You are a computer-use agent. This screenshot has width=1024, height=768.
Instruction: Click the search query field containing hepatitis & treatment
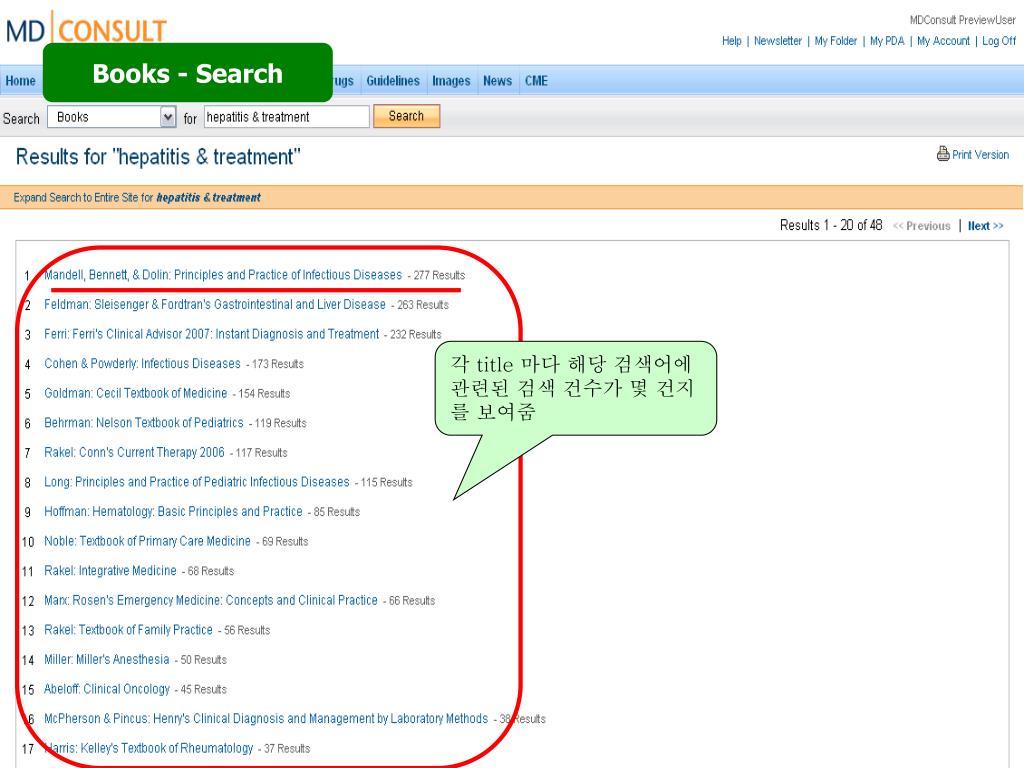[x=287, y=117]
